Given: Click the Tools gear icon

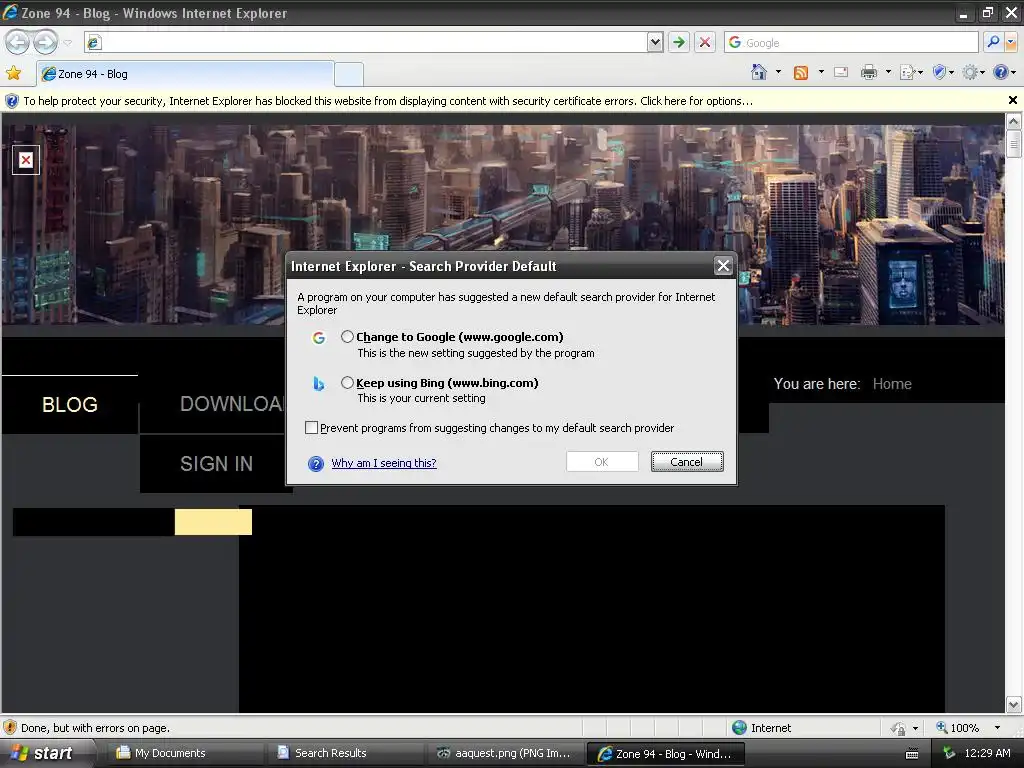Looking at the screenshot, I should (970, 72).
